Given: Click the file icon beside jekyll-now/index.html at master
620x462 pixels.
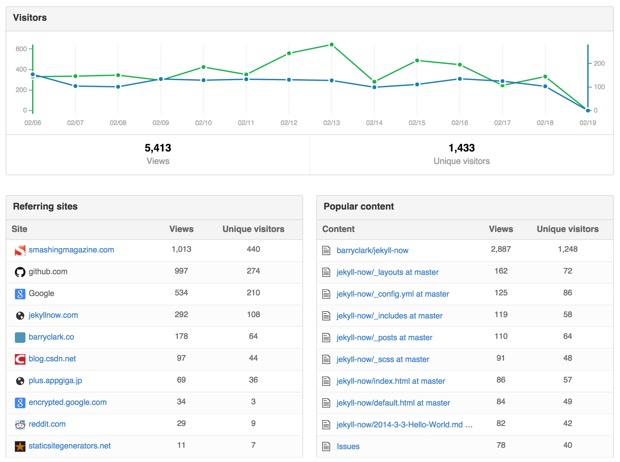Looking at the screenshot, I should click(x=326, y=381).
